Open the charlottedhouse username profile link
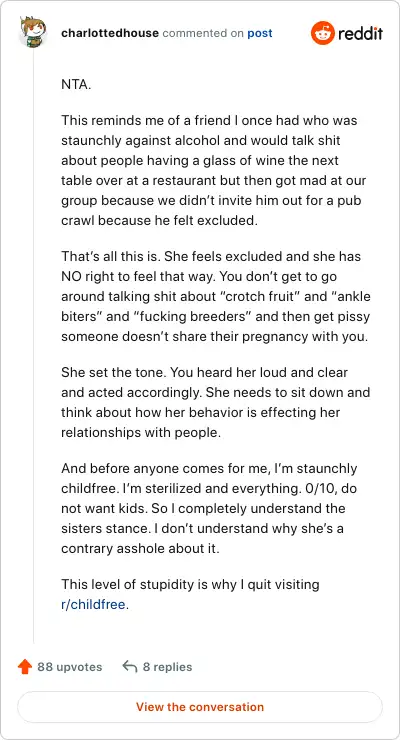Viewport: 400px width, 740px height. click(110, 34)
